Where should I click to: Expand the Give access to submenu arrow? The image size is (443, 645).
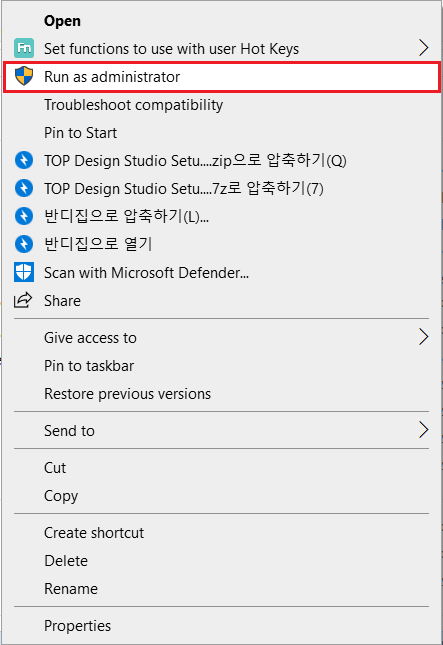point(424,337)
